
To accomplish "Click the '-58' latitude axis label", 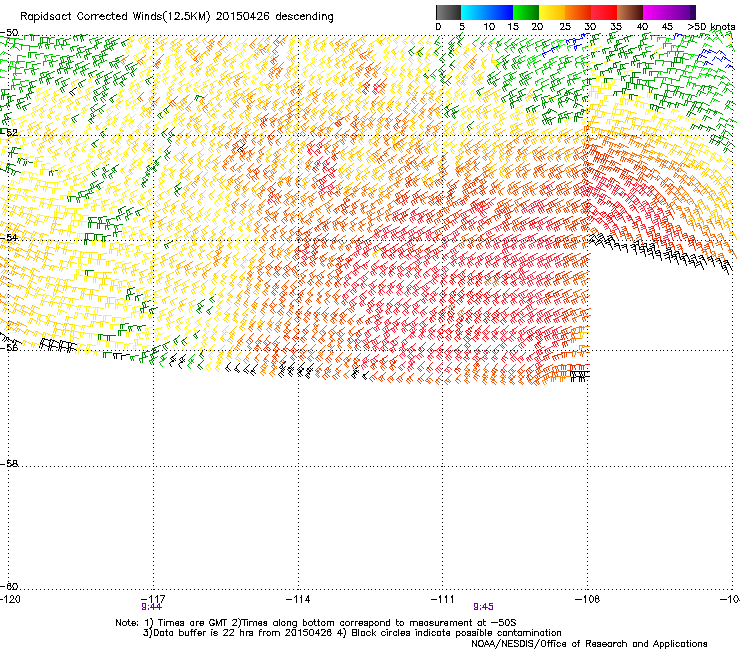I will pyautogui.click(x=9, y=464).
